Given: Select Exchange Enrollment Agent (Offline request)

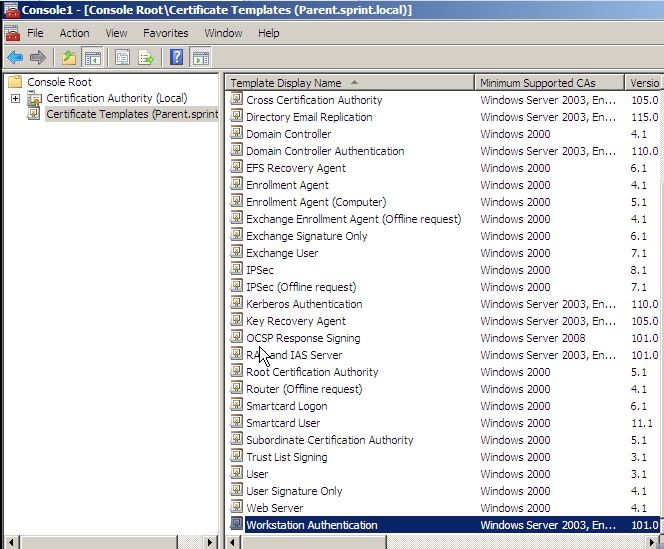Looking at the screenshot, I should coord(354,219).
